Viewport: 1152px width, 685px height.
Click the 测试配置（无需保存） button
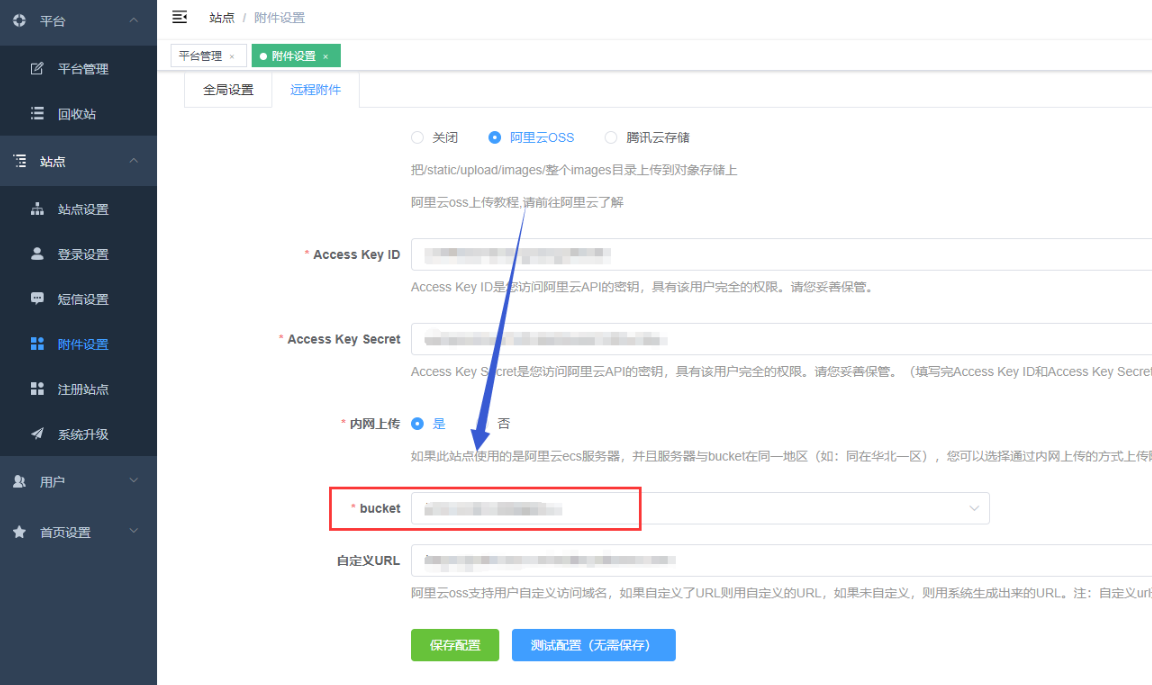[x=593, y=645]
